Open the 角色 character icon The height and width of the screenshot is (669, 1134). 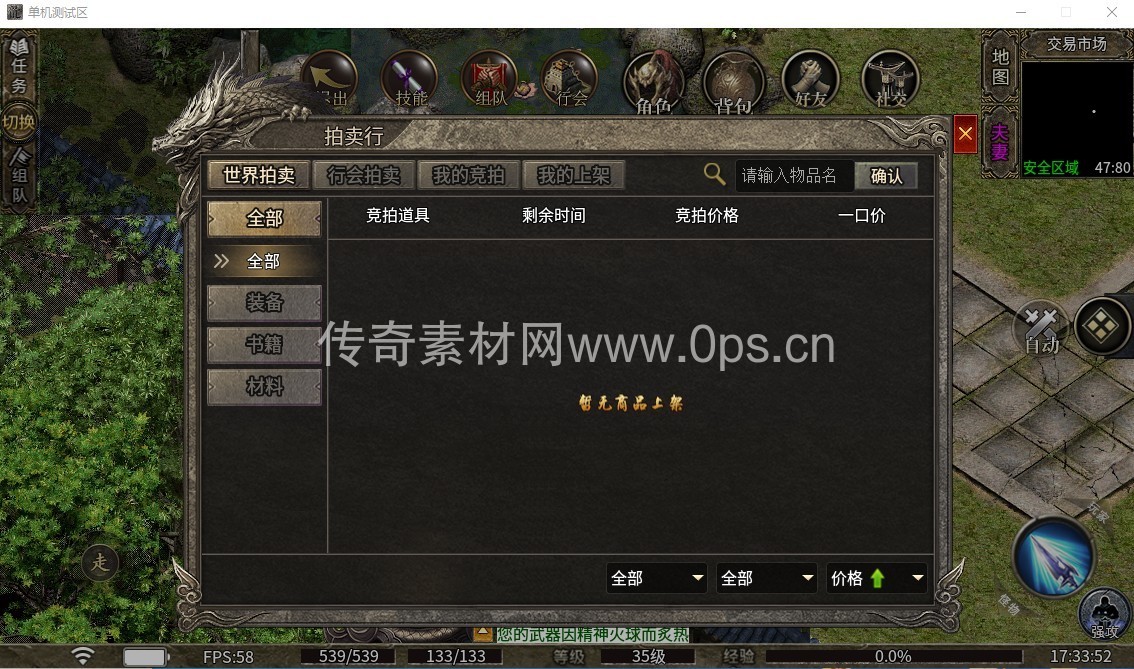point(653,82)
